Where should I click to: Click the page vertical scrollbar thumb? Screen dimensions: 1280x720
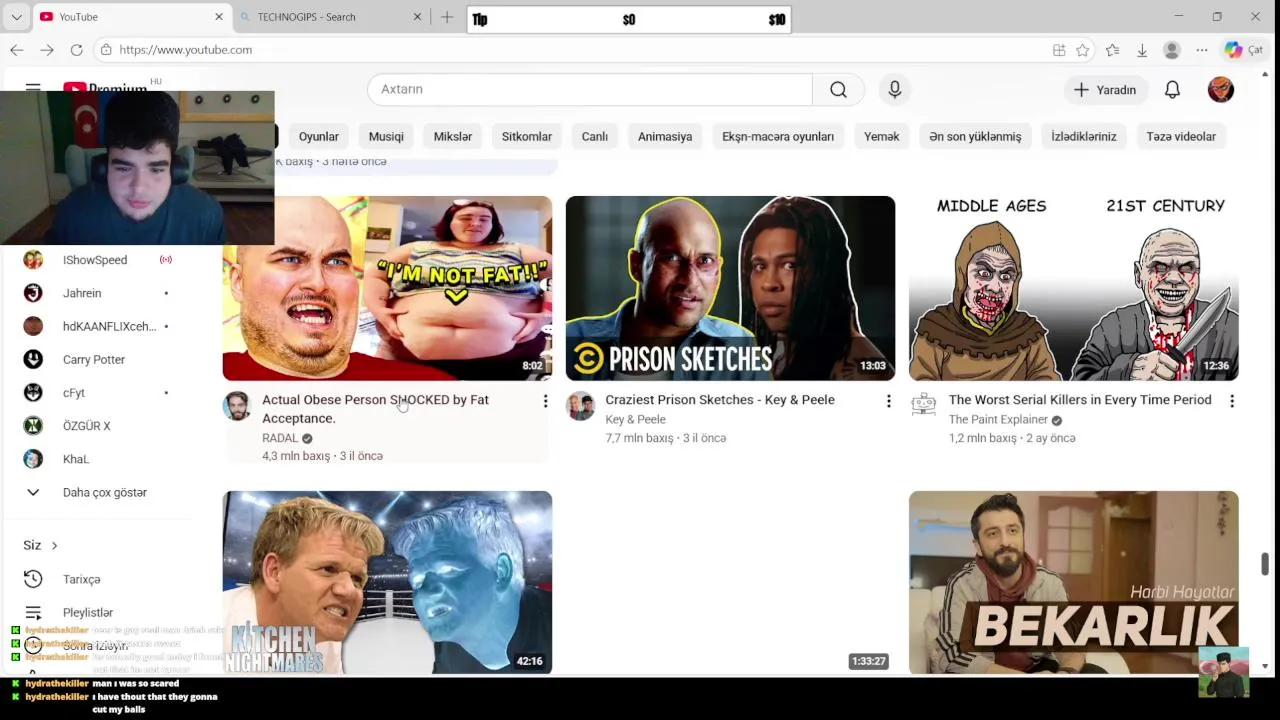[1265, 564]
